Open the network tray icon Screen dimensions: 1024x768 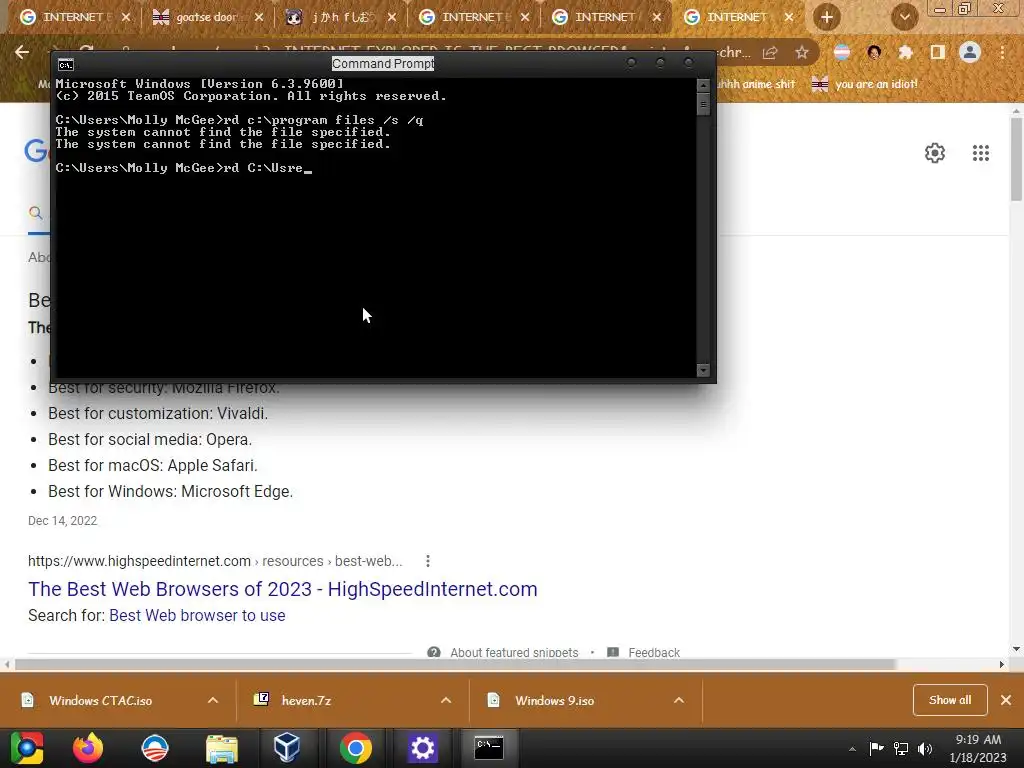(901, 748)
